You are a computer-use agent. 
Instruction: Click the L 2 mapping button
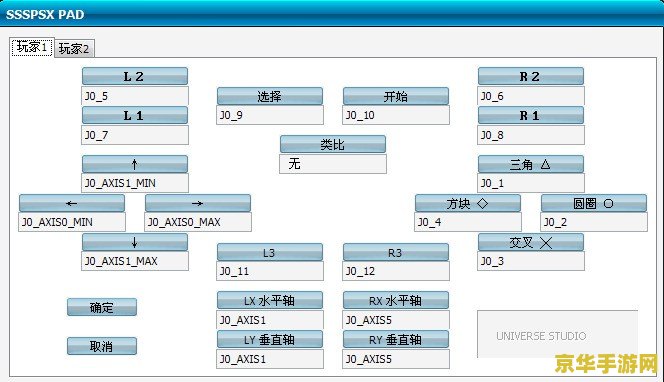point(135,76)
